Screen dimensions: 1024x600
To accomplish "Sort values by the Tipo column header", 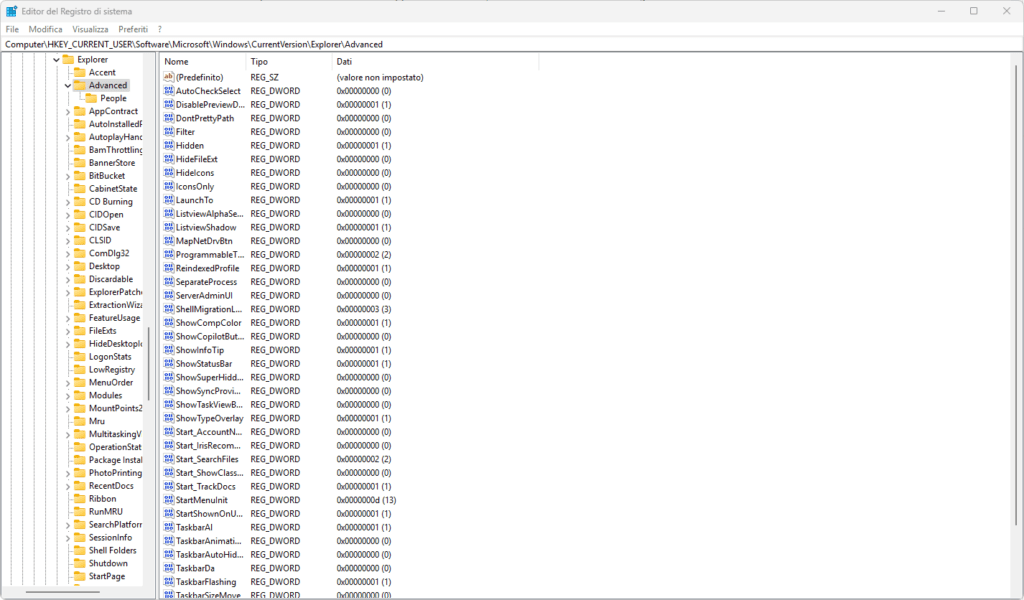I will click(x=289, y=61).
